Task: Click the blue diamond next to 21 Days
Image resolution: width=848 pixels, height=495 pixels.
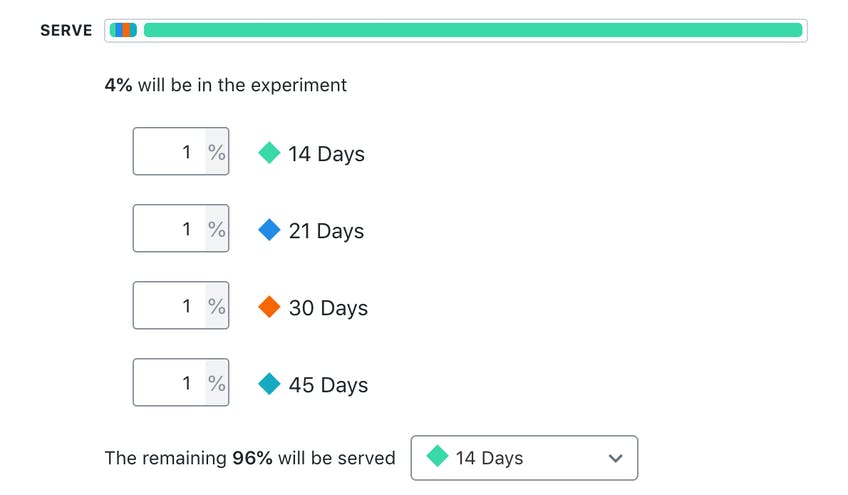Action: [269, 230]
